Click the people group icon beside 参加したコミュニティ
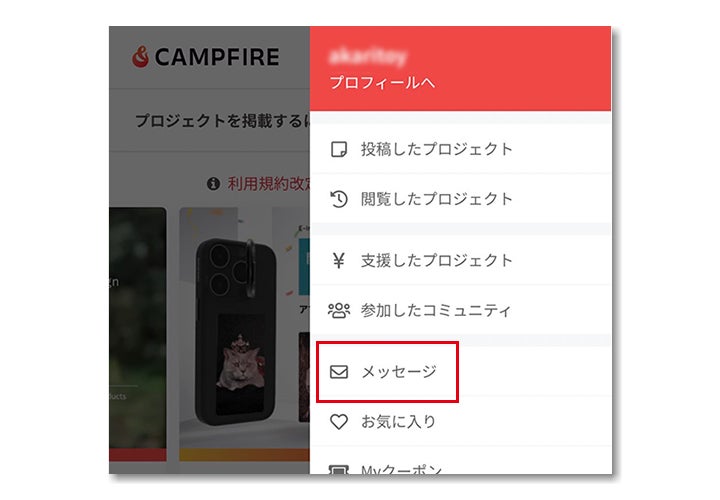The image size is (720, 500). tap(339, 311)
